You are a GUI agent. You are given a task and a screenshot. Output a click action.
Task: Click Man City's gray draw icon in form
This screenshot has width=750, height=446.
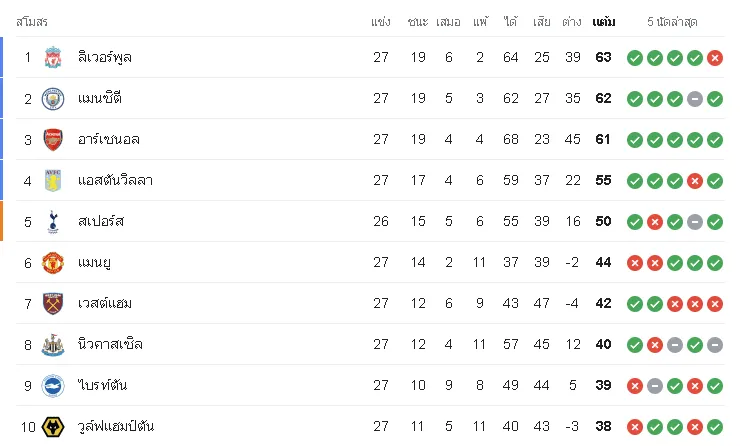695,99
